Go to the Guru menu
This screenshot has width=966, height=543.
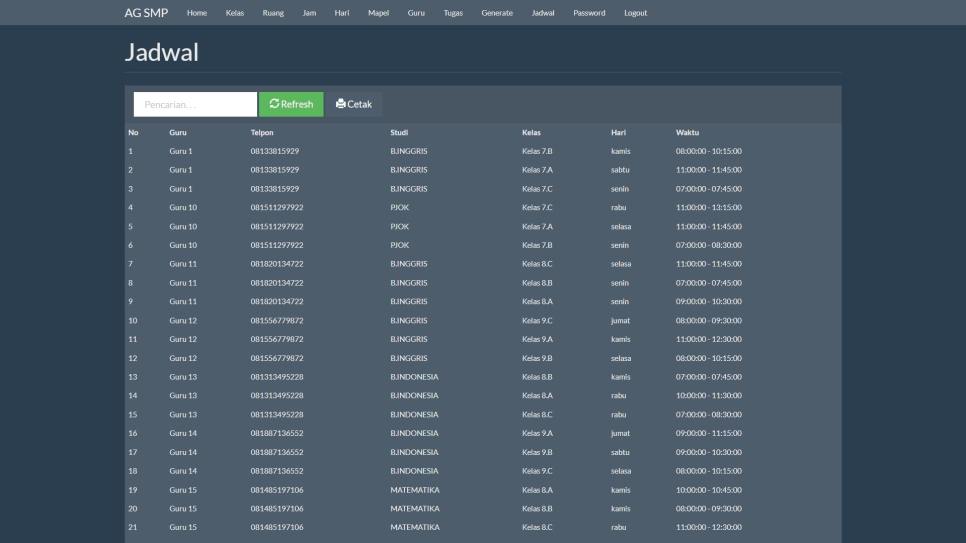(x=416, y=13)
